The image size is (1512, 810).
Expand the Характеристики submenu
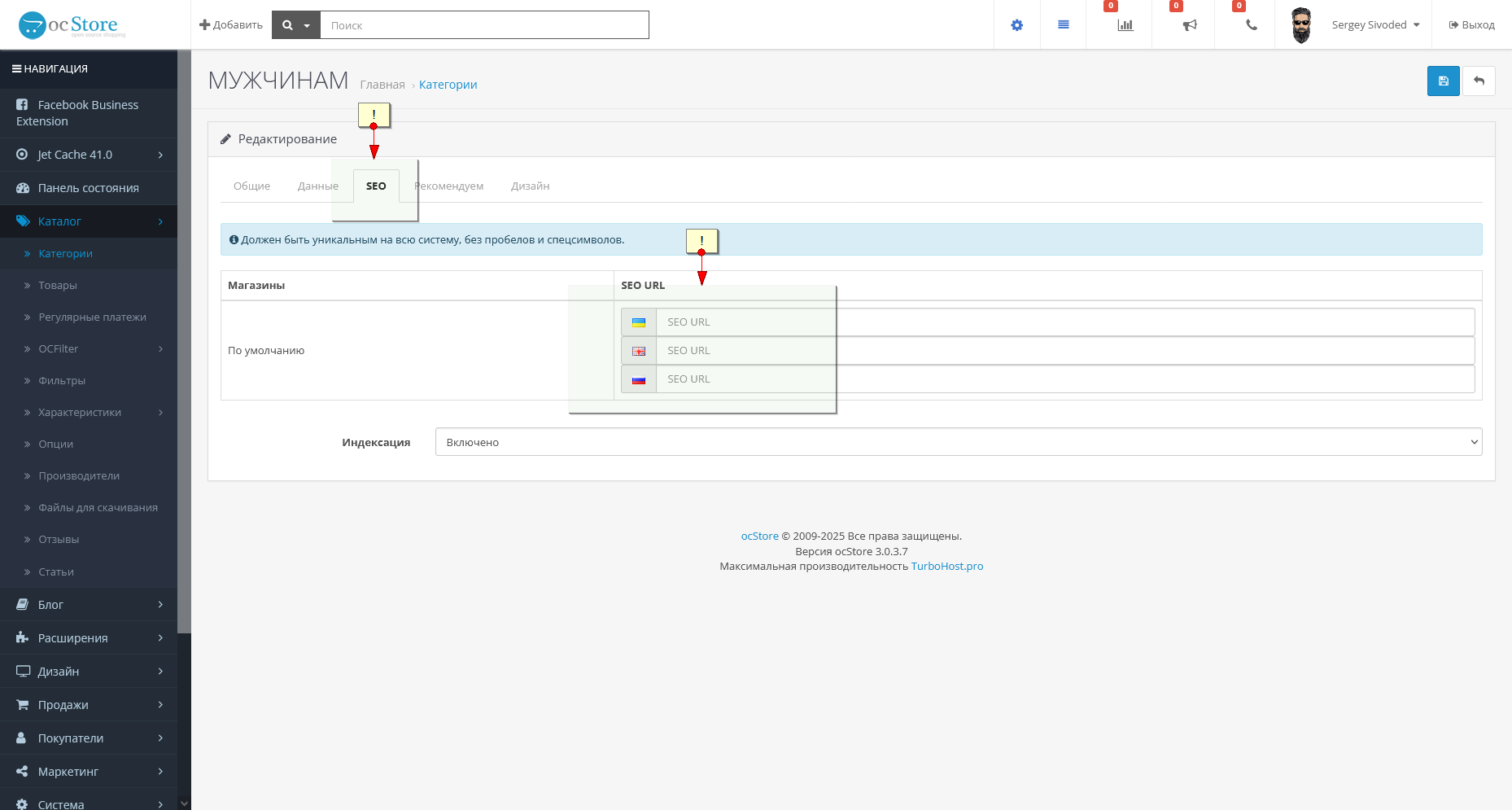click(89, 413)
